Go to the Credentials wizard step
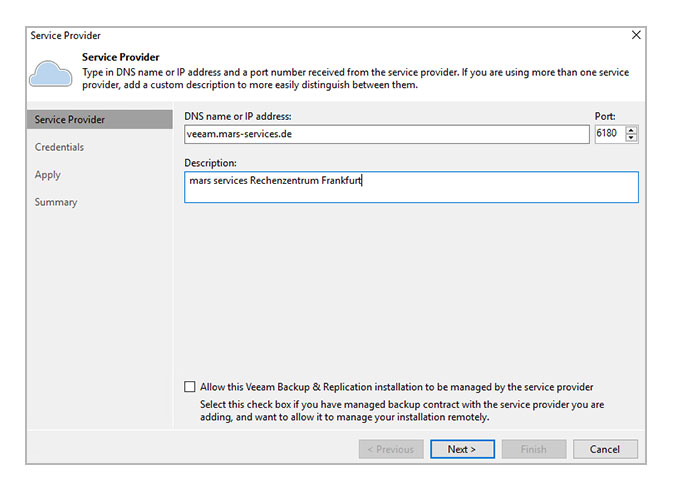The width and height of the screenshot is (673, 488). [59, 147]
